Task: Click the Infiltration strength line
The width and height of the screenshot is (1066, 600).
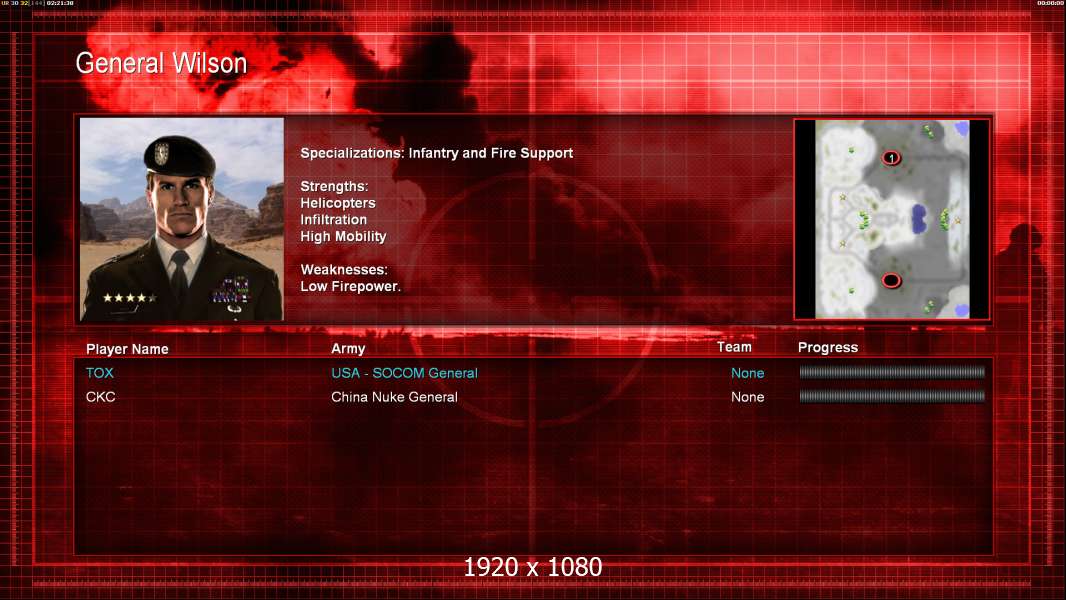Action: [333, 219]
